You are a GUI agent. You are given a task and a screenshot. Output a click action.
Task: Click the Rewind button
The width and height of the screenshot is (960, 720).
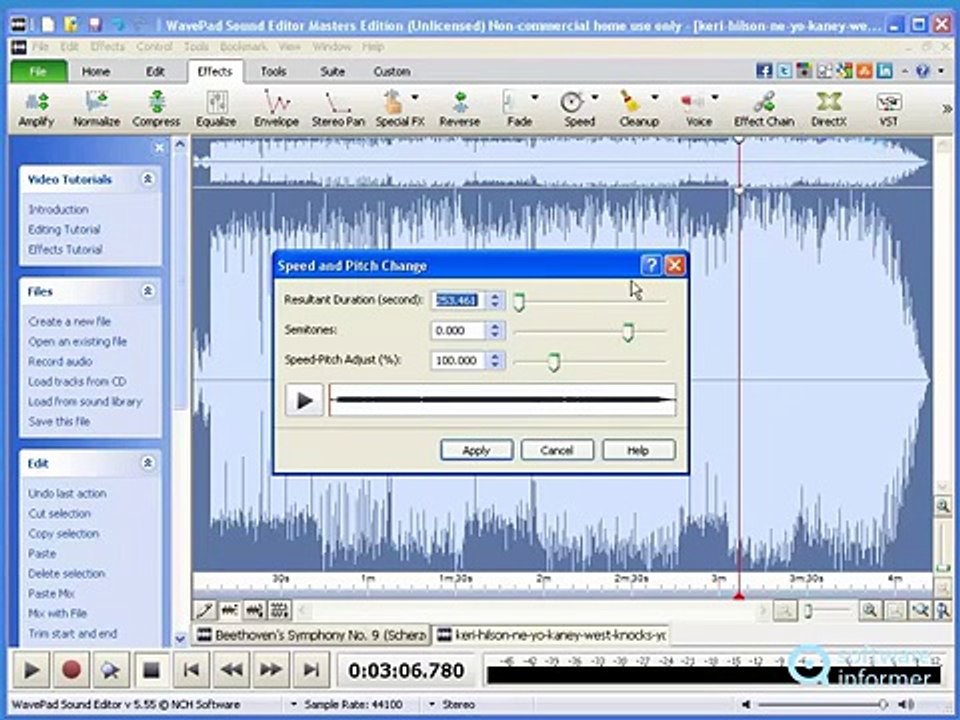(x=231, y=670)
